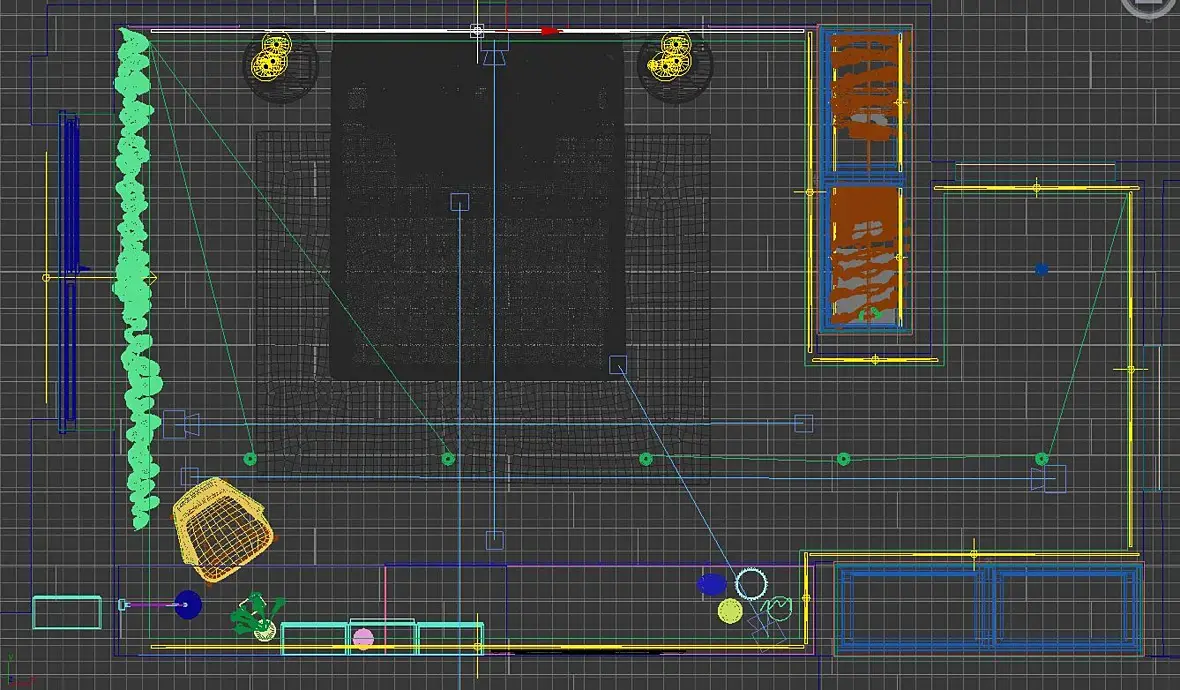Select the blue ellipse object on desk
Viewport: 1180px width, 690px height.
point(711,585)
